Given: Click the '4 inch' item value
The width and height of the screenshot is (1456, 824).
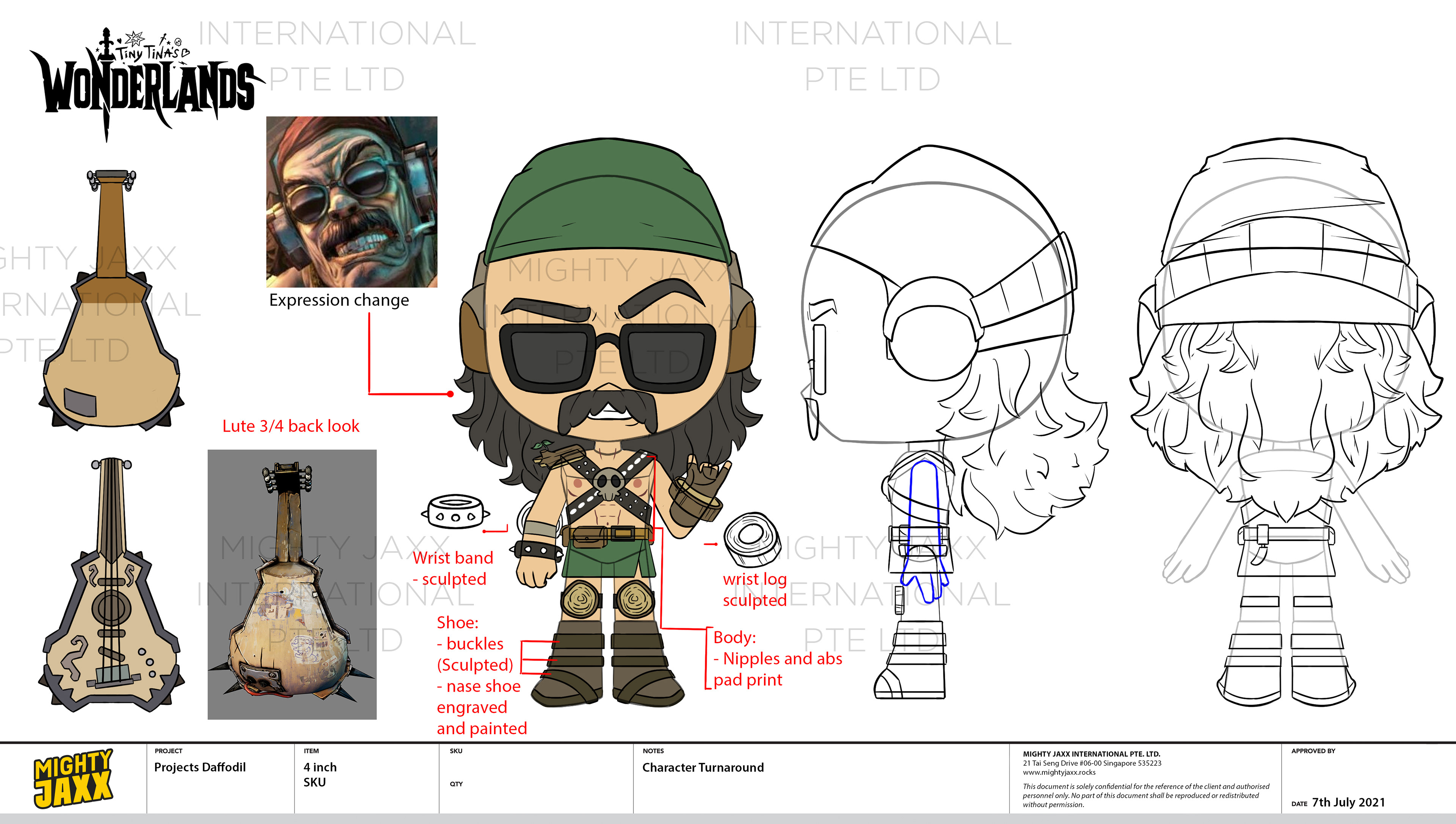Looking at the screenshot, I should pyautogui.click(x=320, y=767).
